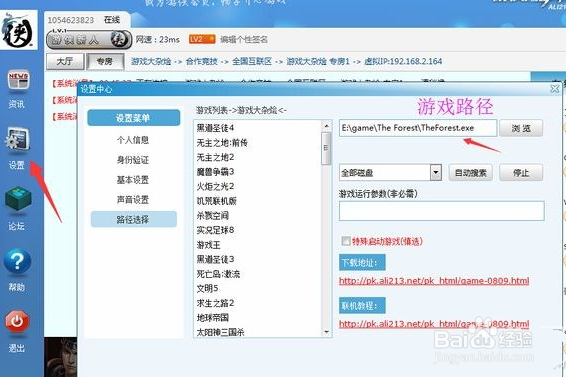This screenshot has height=377, width=566.
Task: Click the 游戏运行参数 input box
Action: coord(441,211)
